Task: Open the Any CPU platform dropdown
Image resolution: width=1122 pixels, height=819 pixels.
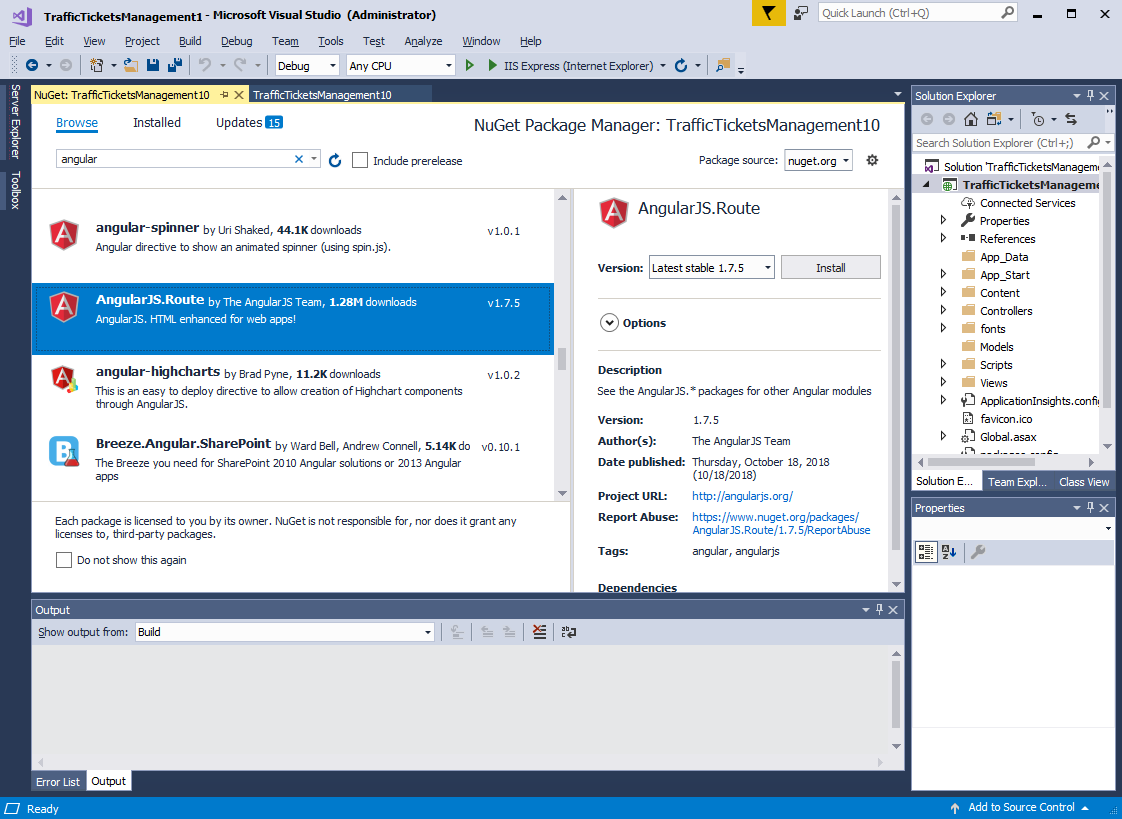Action: [x=401, y=66]
